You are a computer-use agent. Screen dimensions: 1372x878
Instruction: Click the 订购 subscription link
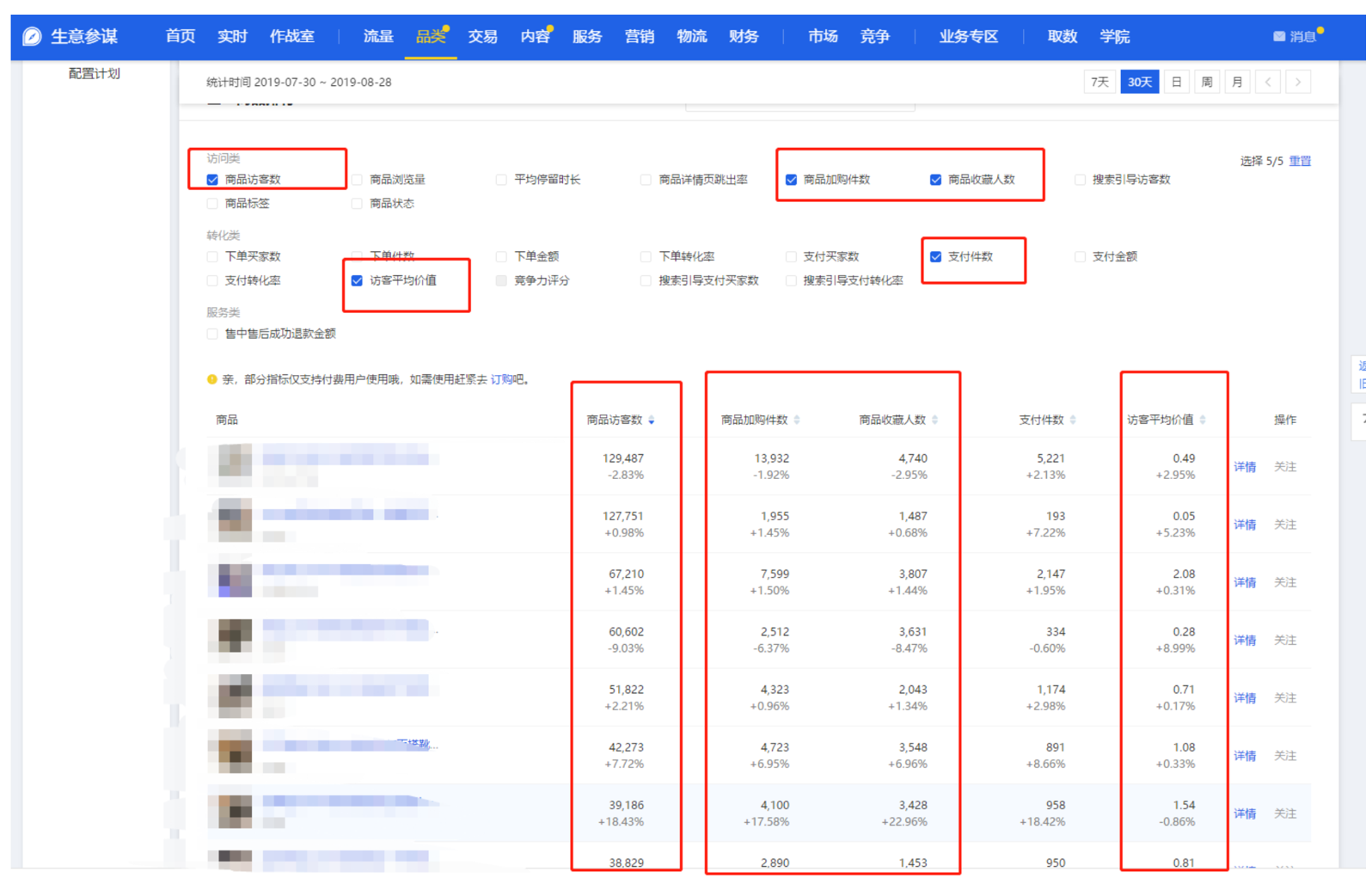click(501, 379)
